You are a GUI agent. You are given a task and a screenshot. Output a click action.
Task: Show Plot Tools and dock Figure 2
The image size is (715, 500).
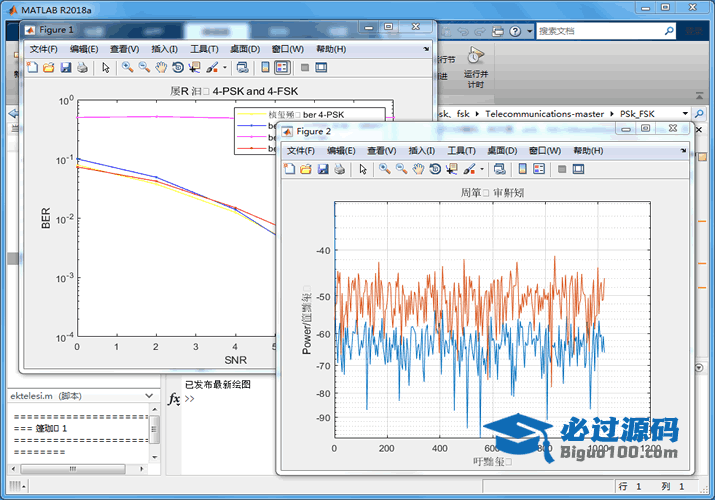pyautogui.click(x=579, y=169)
